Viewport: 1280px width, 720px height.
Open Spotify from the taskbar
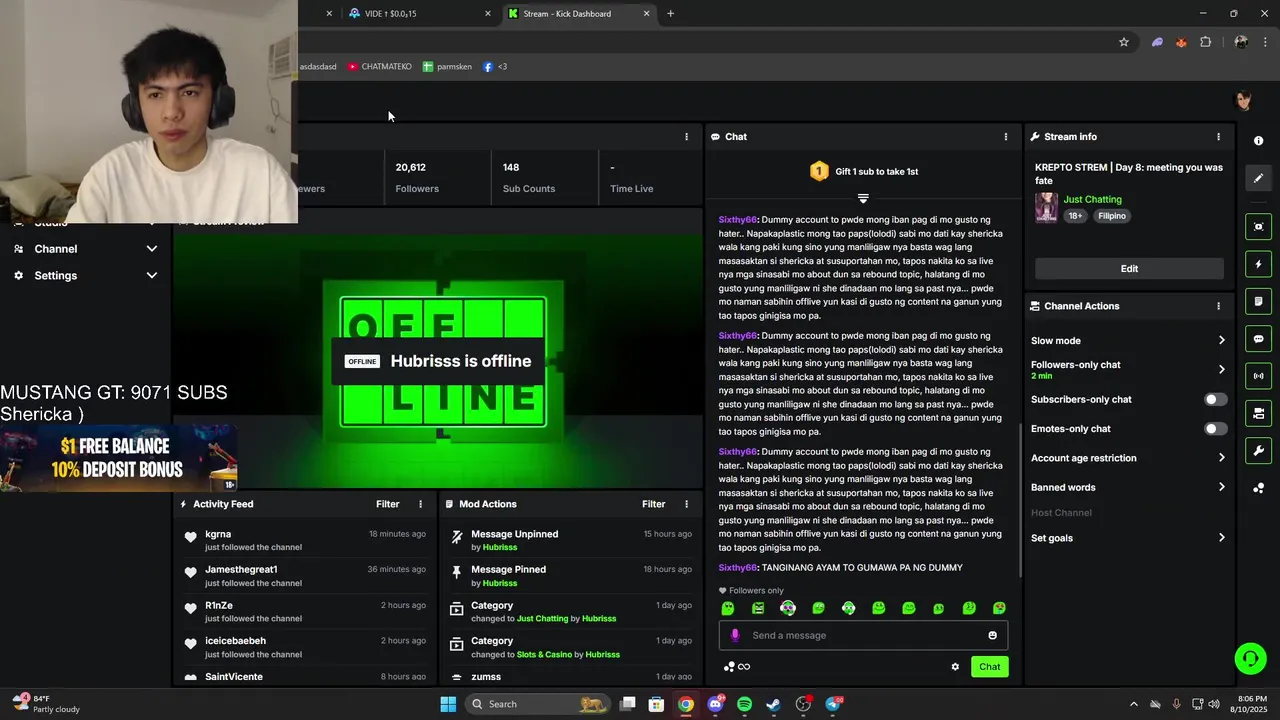pyautogui.click(x=744, y=704)
